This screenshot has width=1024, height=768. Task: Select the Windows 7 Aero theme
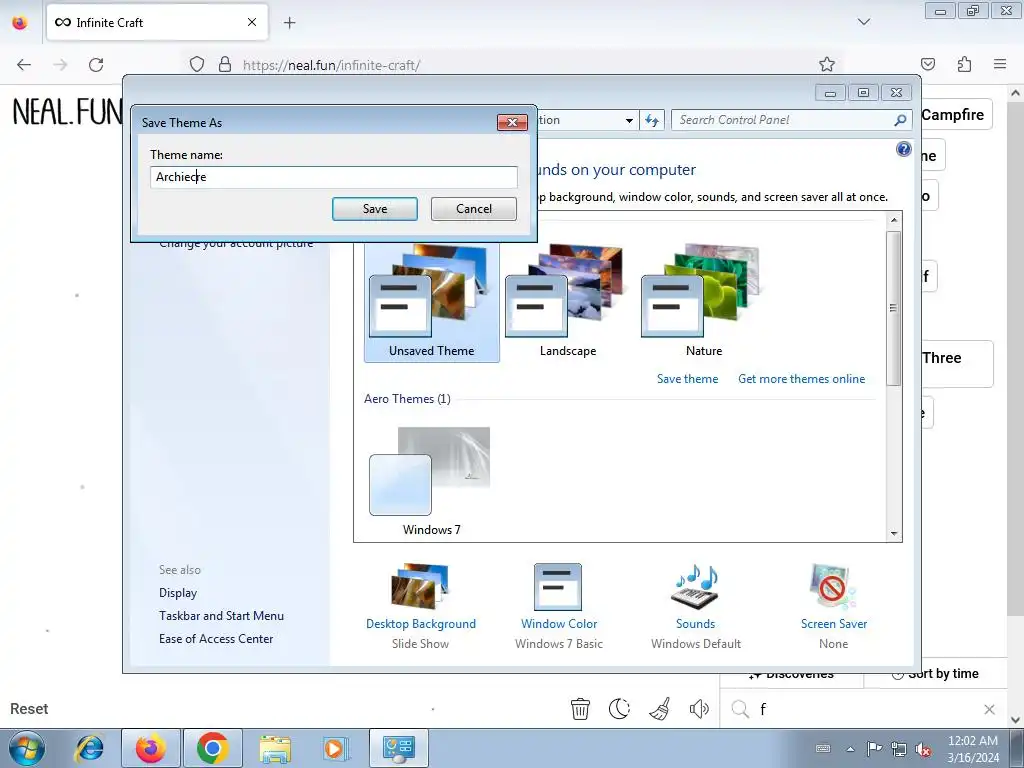[x=431, y=481]
